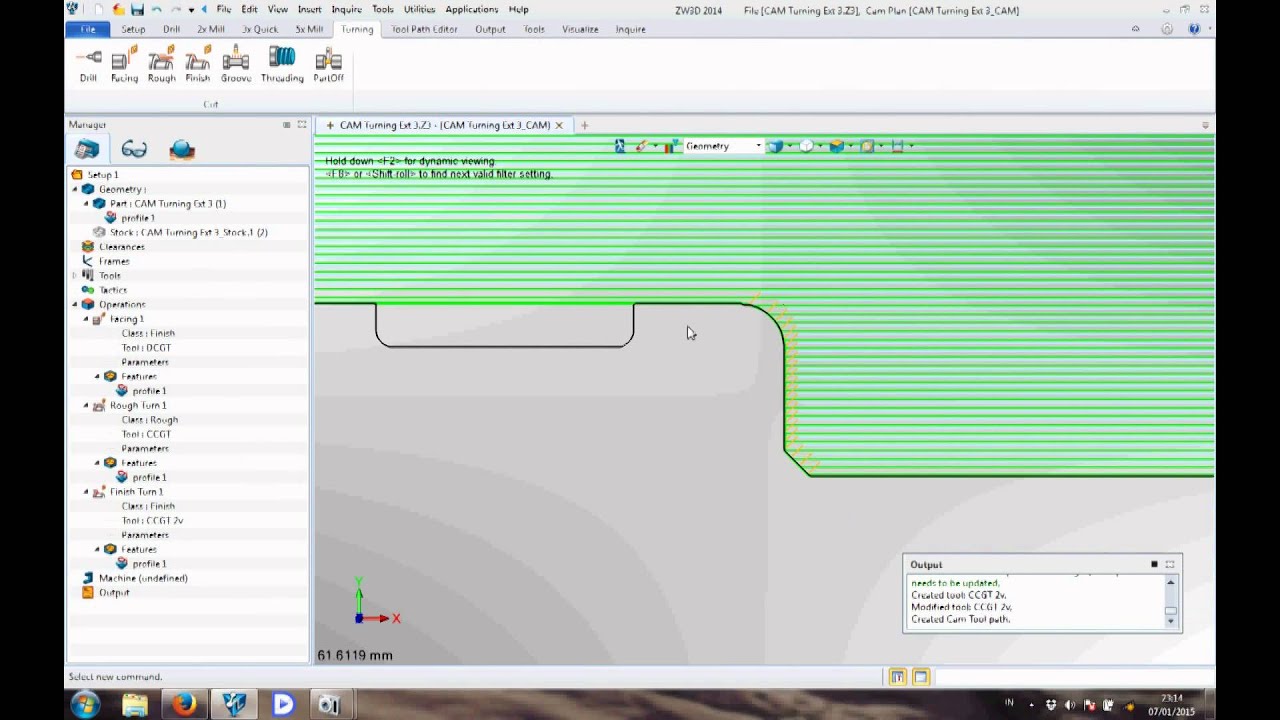The height and width of the screenshot is (720, 1280).
Task: Open Firefox from the taskbar
Action: [183, 705]
